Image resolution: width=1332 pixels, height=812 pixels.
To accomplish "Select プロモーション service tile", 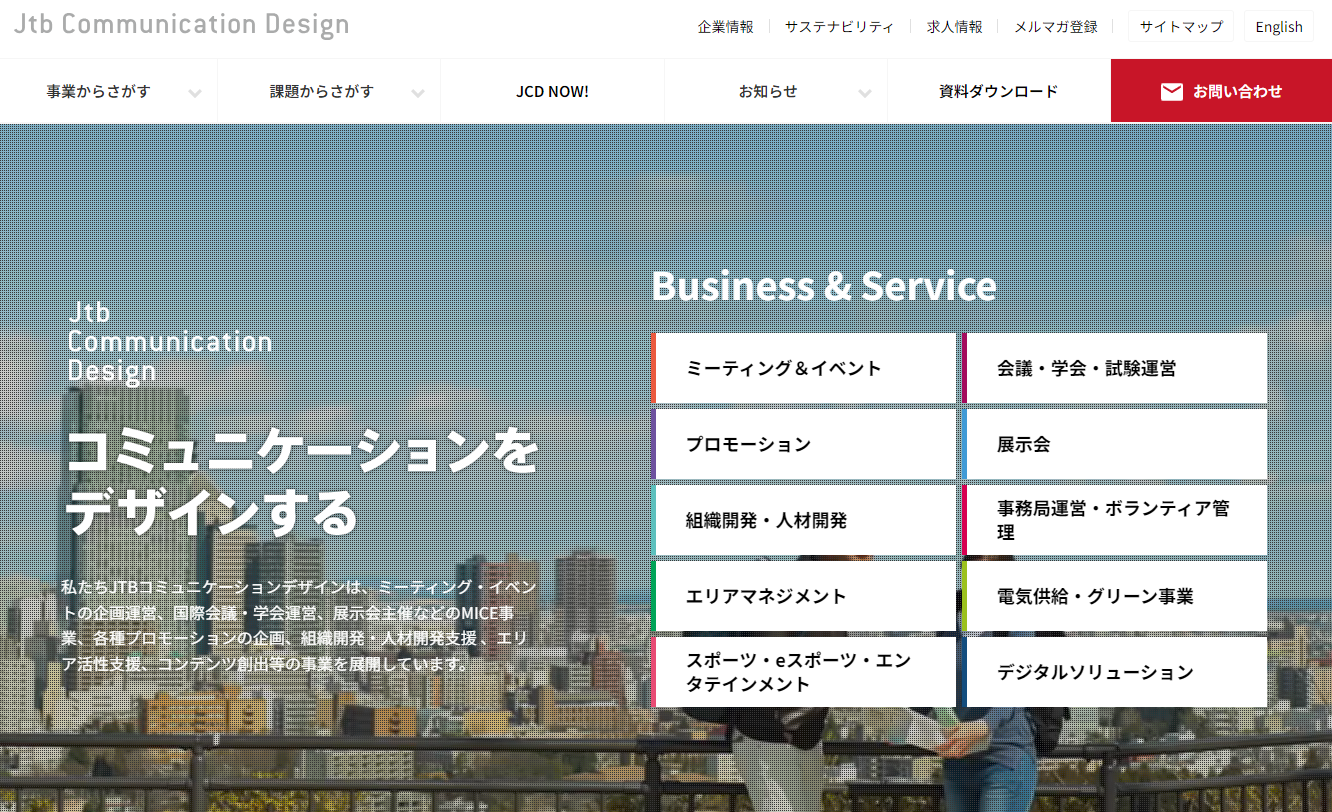I will [x=804, y=444].
